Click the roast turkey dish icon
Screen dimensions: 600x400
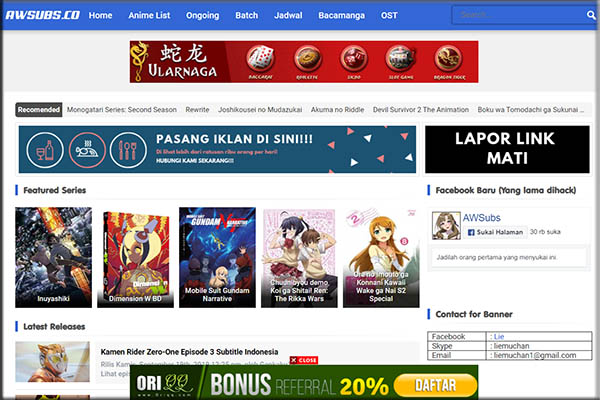[x=87, y=150]
